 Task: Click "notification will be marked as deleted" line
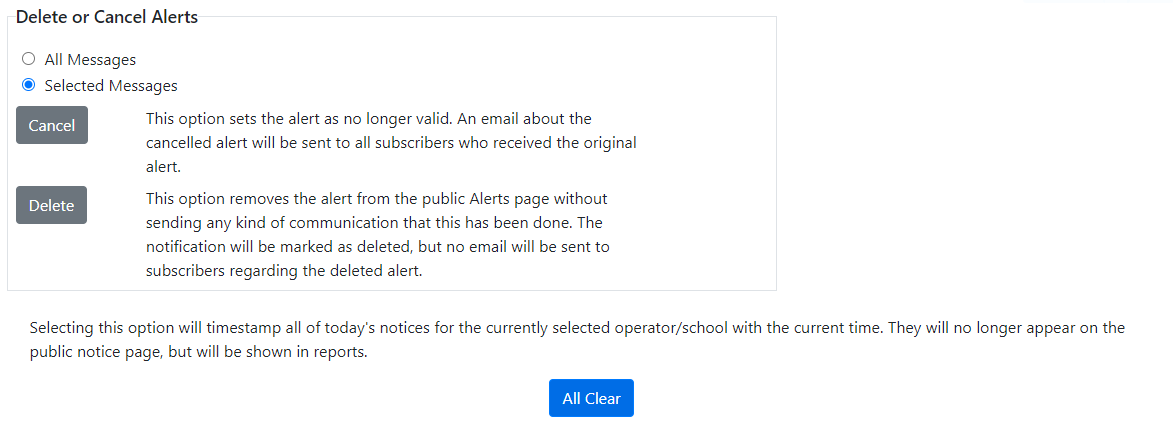[x=377, y=246]
